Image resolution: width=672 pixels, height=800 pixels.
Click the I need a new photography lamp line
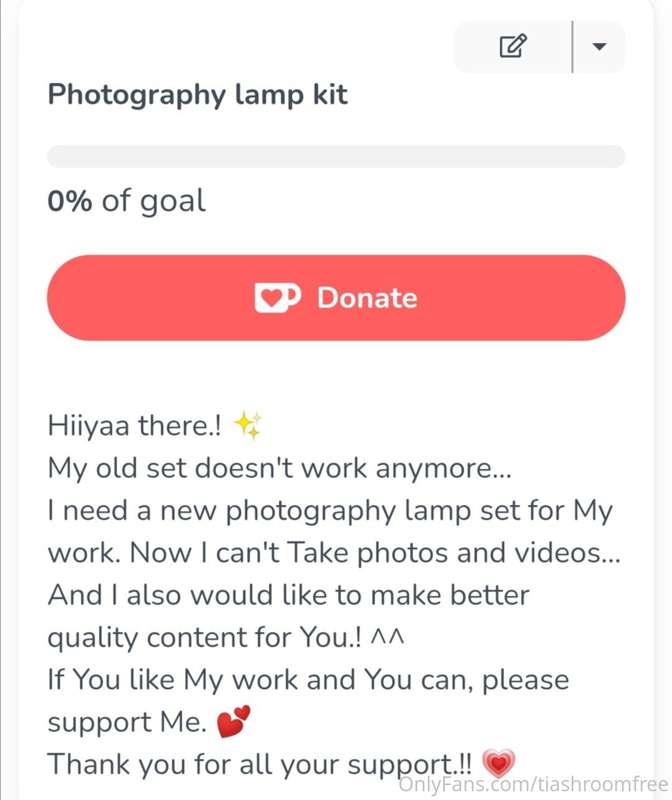(330, 511)
